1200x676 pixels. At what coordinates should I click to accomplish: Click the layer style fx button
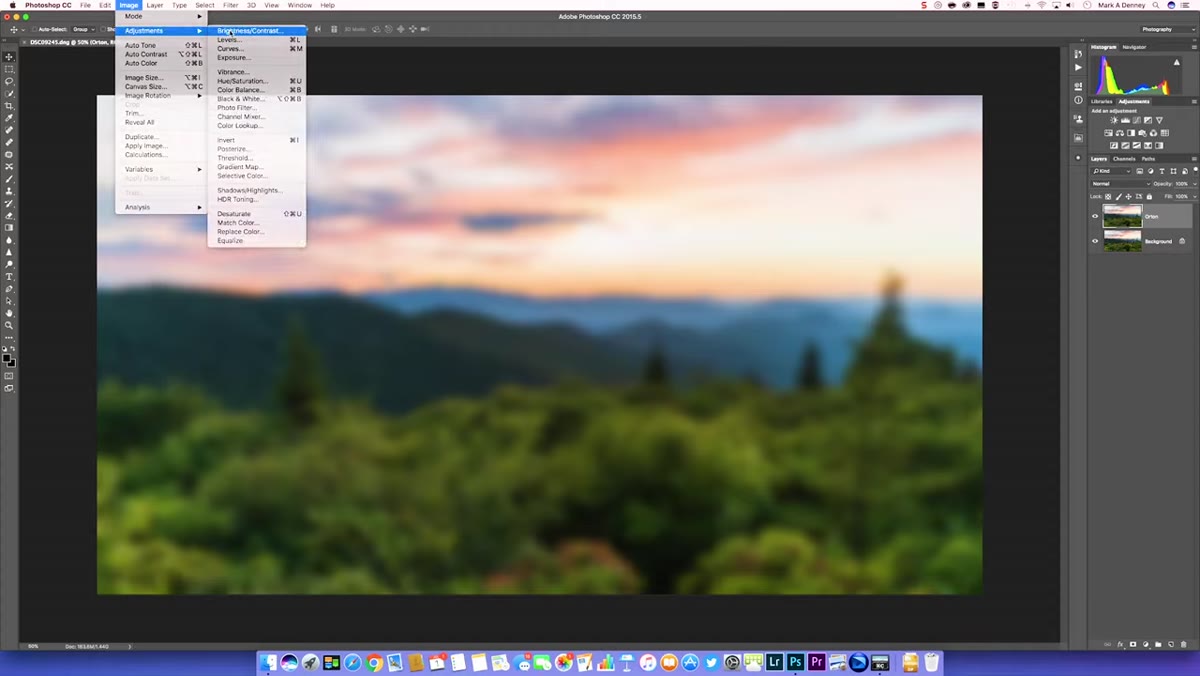coord(1121,644)
